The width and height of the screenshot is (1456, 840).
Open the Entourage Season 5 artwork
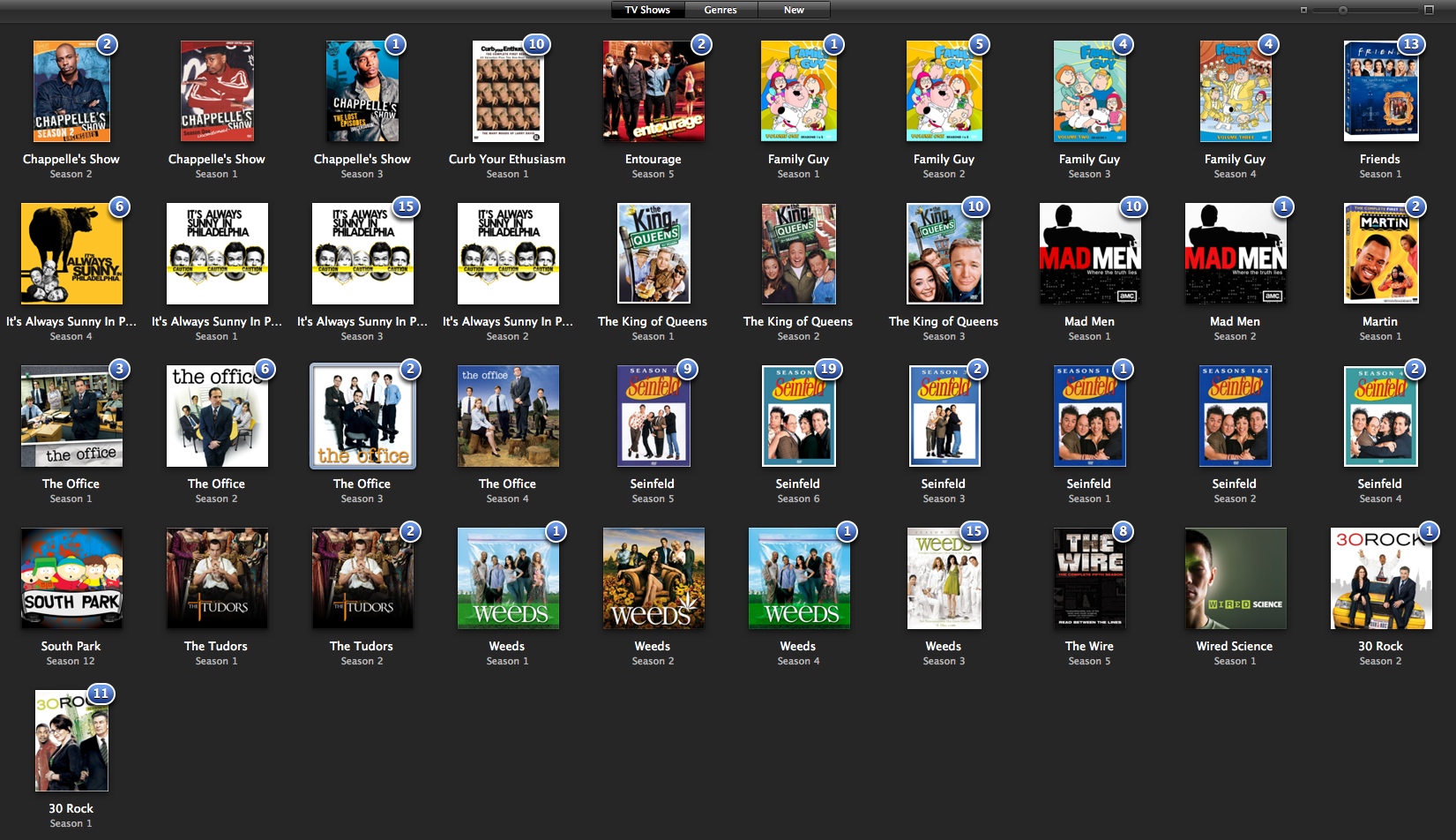(653, 91)
